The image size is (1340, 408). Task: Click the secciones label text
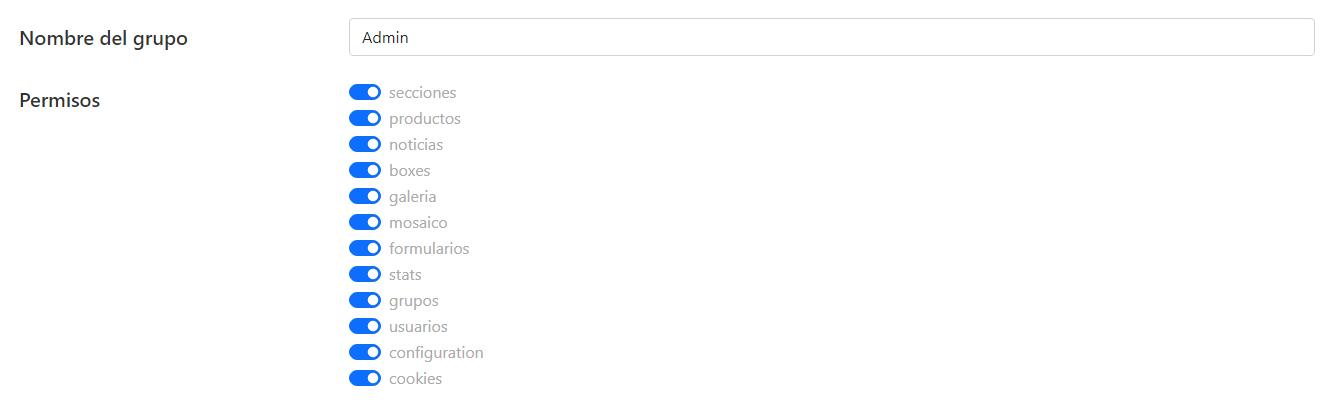422,92
